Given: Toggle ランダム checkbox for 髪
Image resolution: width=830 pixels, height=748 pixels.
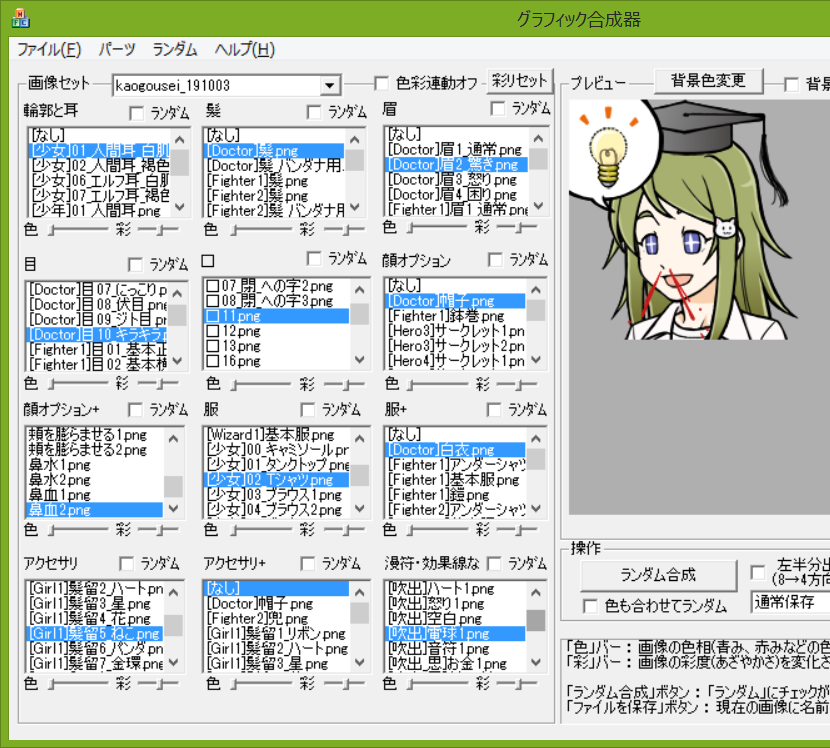Looking at the screenshot, I should [x=314, y=112].
